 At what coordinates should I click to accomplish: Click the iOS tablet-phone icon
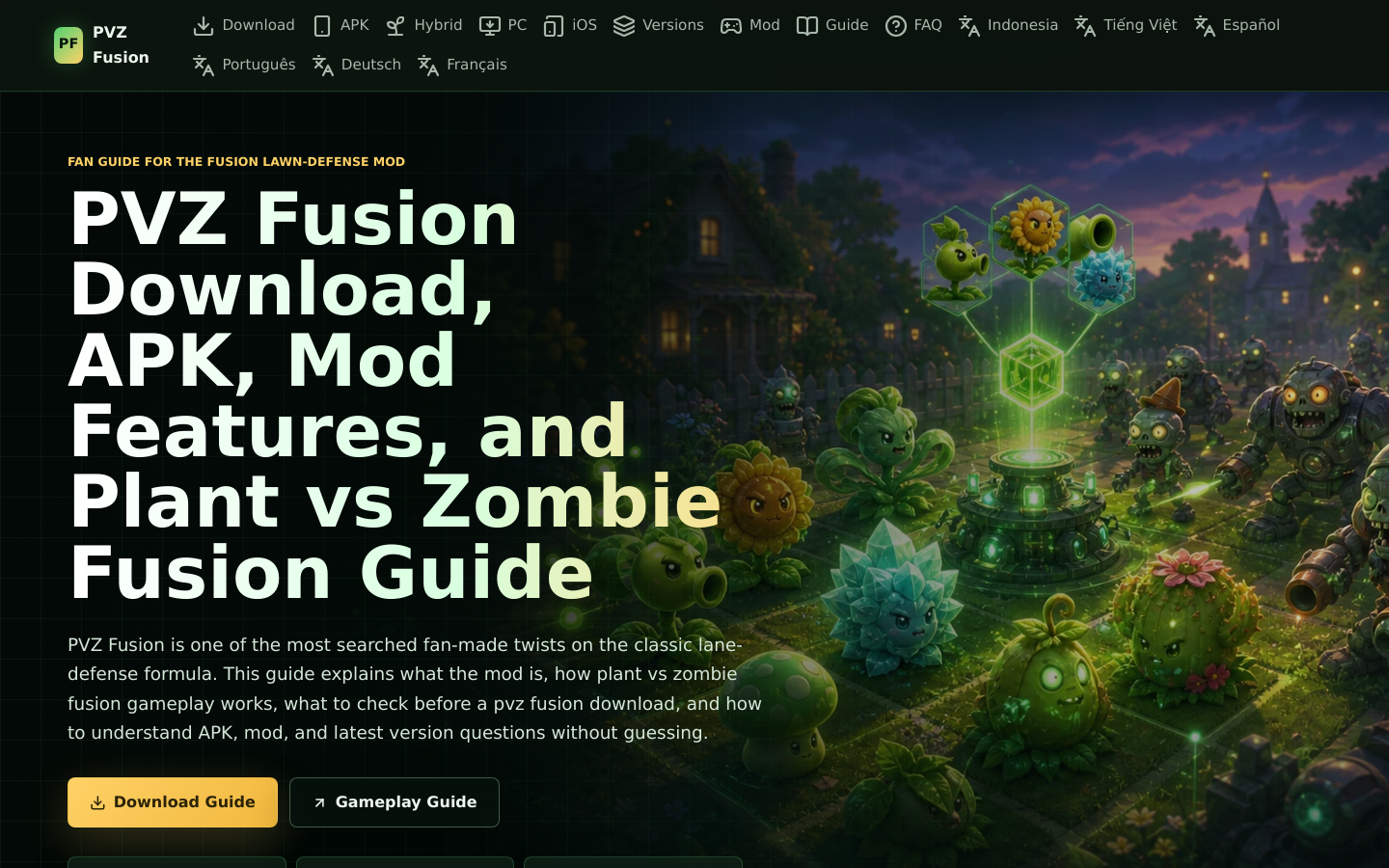pyautogui.click(x=554, y=26)
